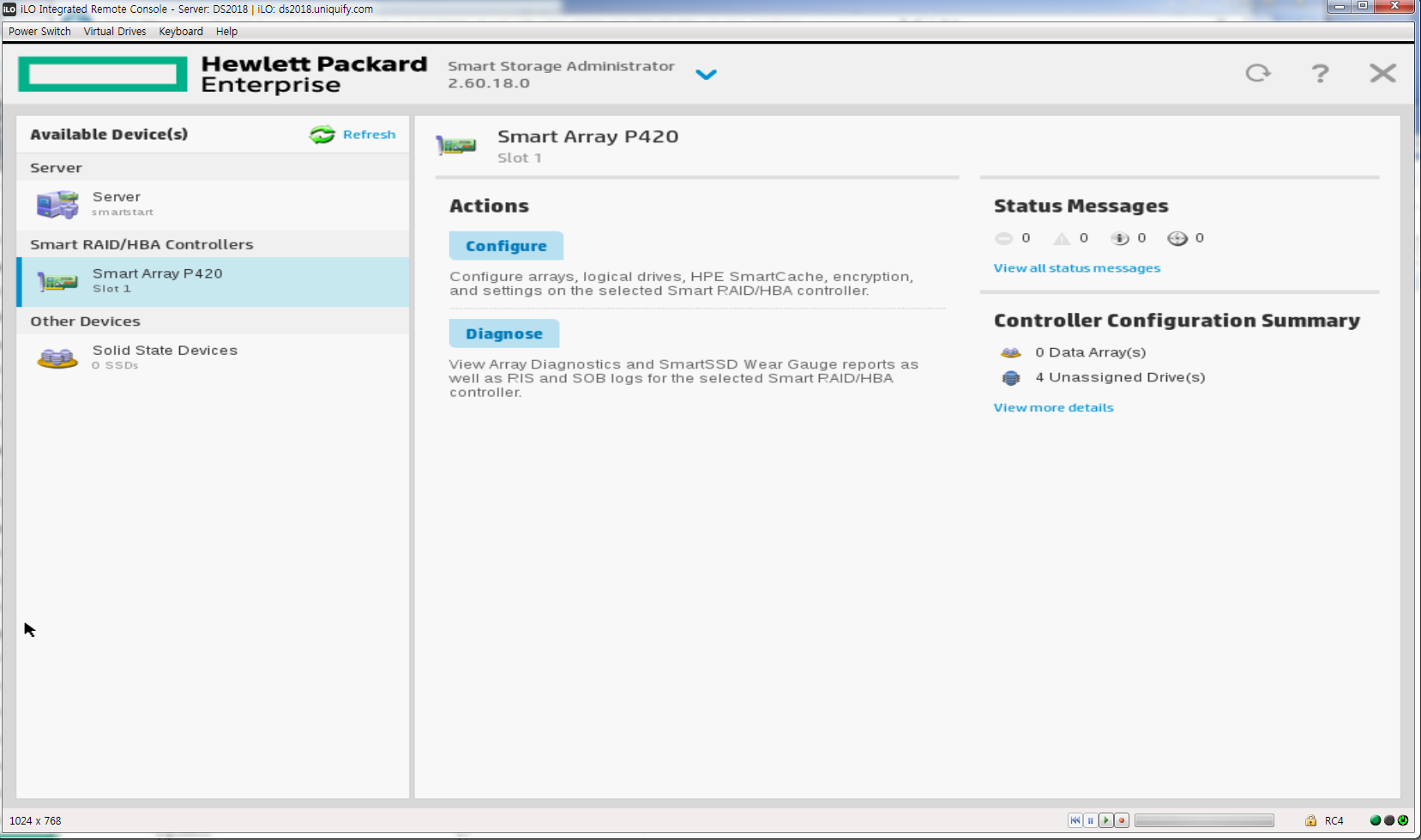Click the green play button in status bar
1421x840 pixels.
coord(1105,820)
